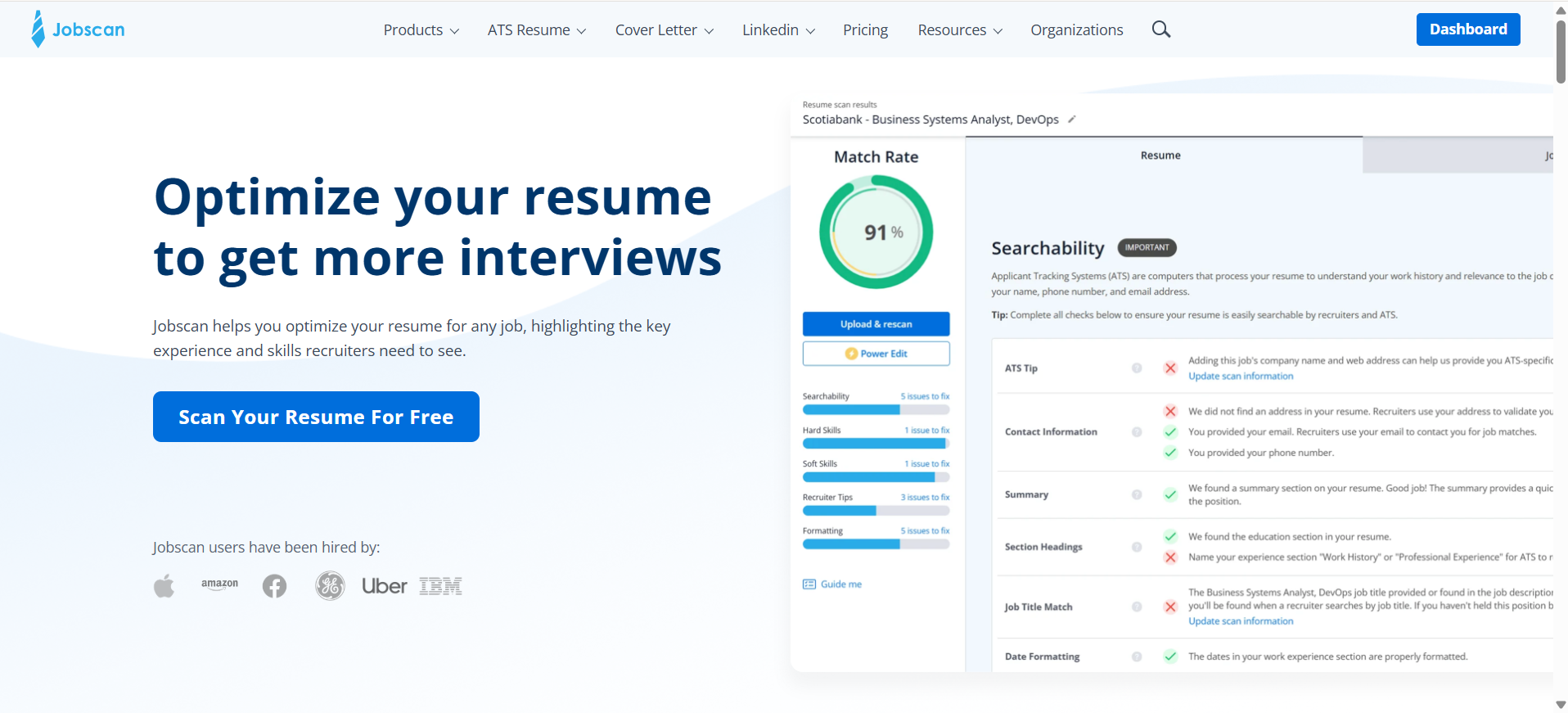
Task: Expand the Cover Letter dropdown menu
Action: pos(665,30)
